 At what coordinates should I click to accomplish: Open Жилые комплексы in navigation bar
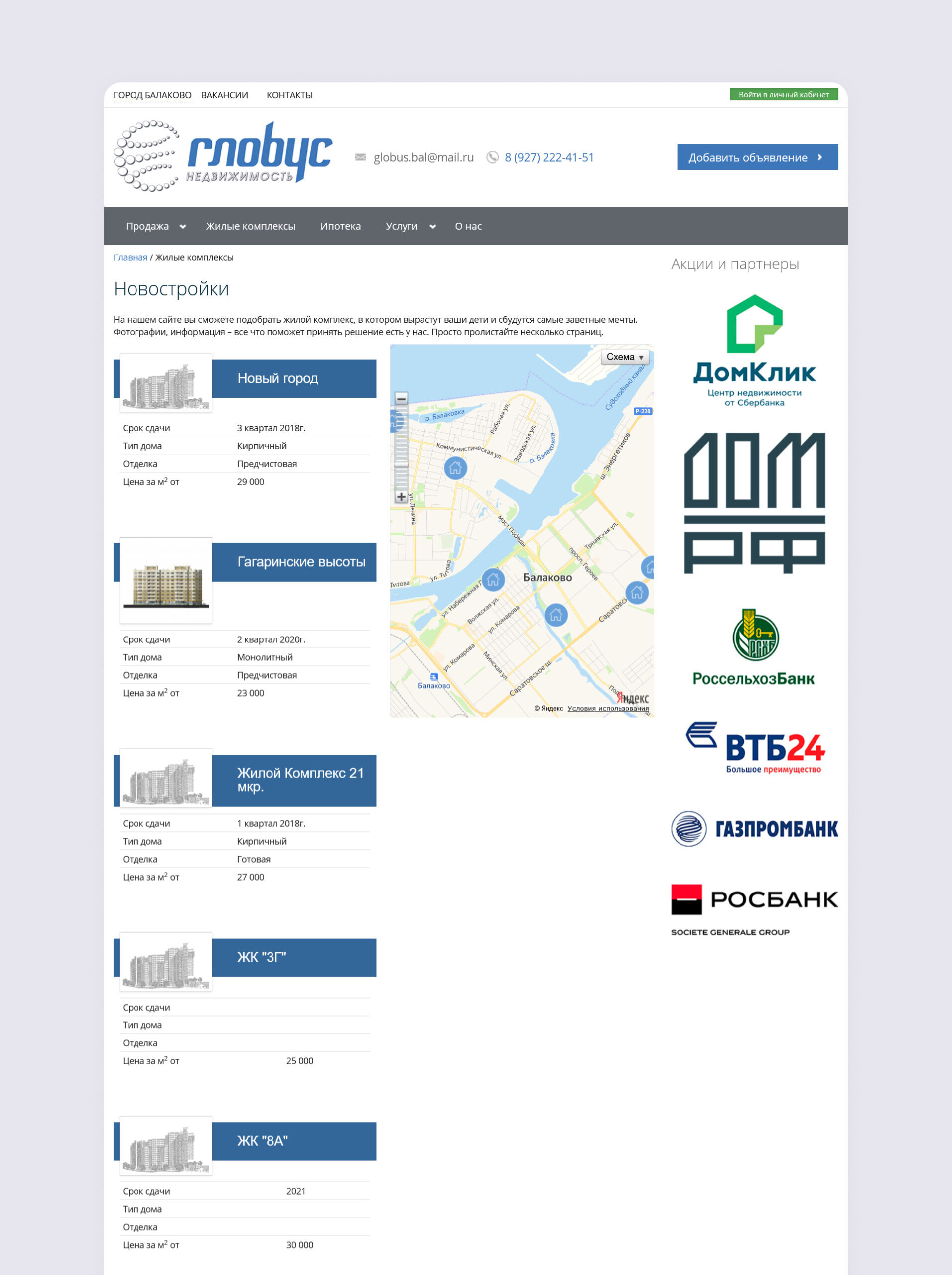click(251, 227)
